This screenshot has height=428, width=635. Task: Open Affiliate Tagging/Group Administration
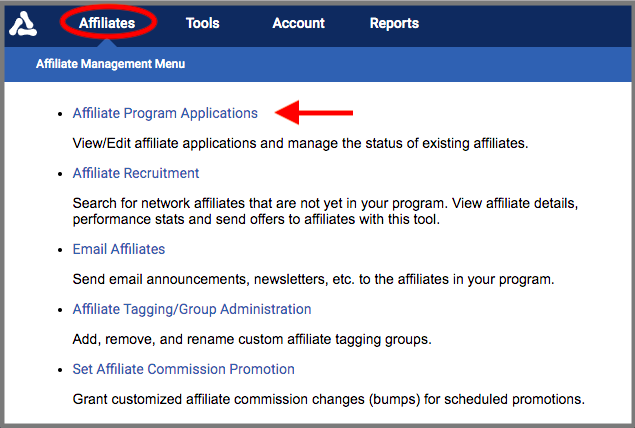(x=192, y=309)
